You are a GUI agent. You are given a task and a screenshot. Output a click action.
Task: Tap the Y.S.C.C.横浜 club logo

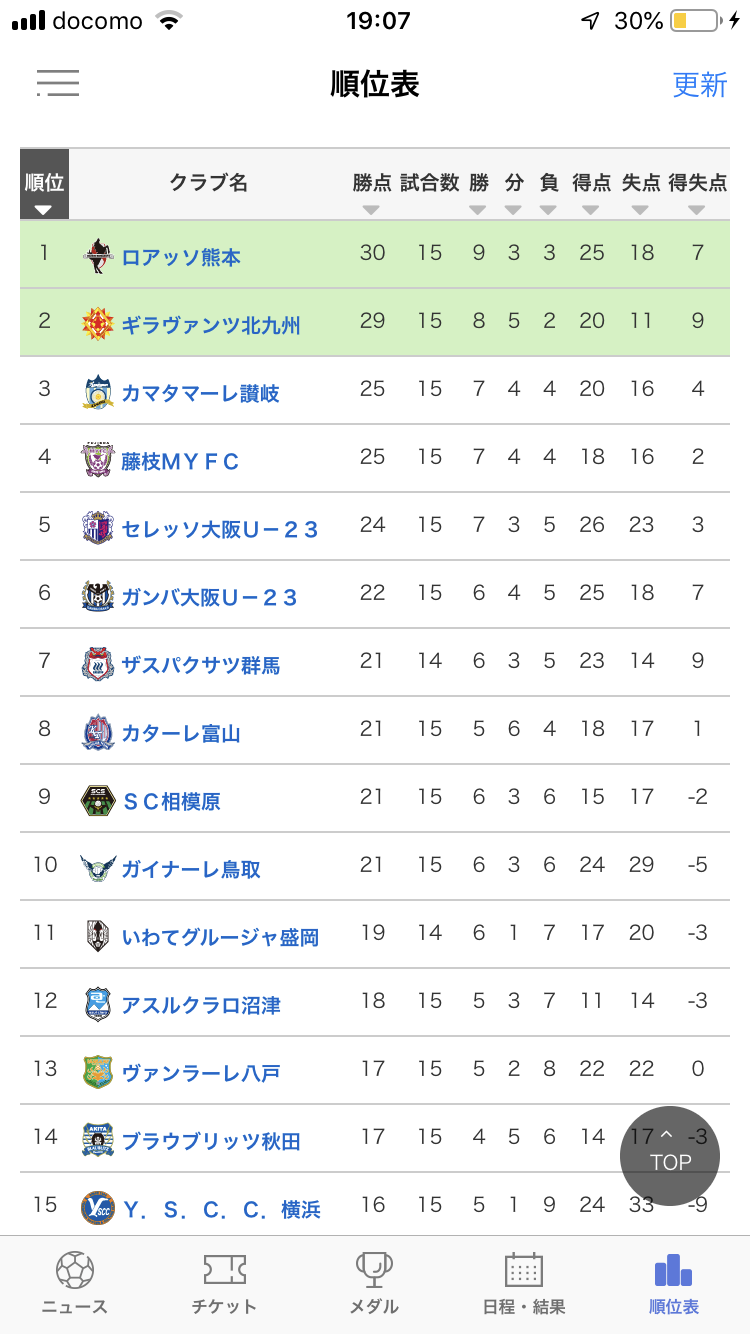pos(98,1208)
